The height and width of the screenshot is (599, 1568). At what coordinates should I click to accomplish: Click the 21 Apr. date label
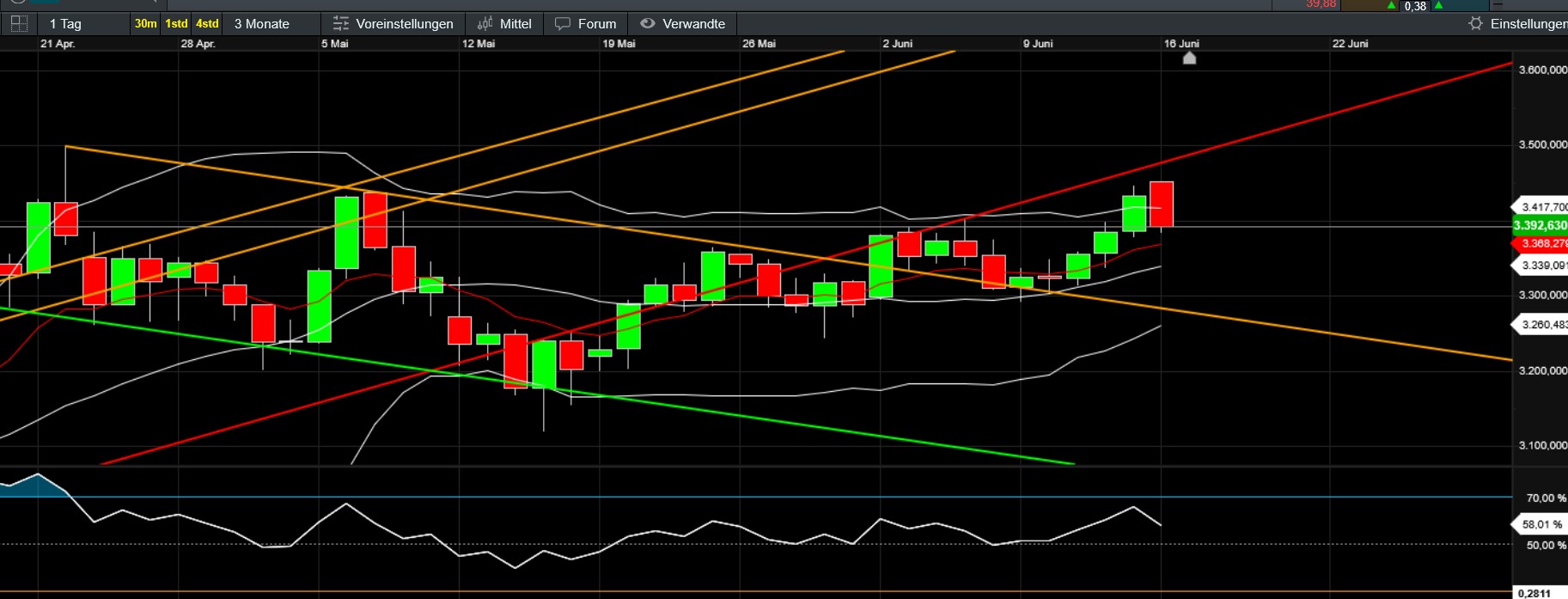pyautogui.click(x=58, y=44)
